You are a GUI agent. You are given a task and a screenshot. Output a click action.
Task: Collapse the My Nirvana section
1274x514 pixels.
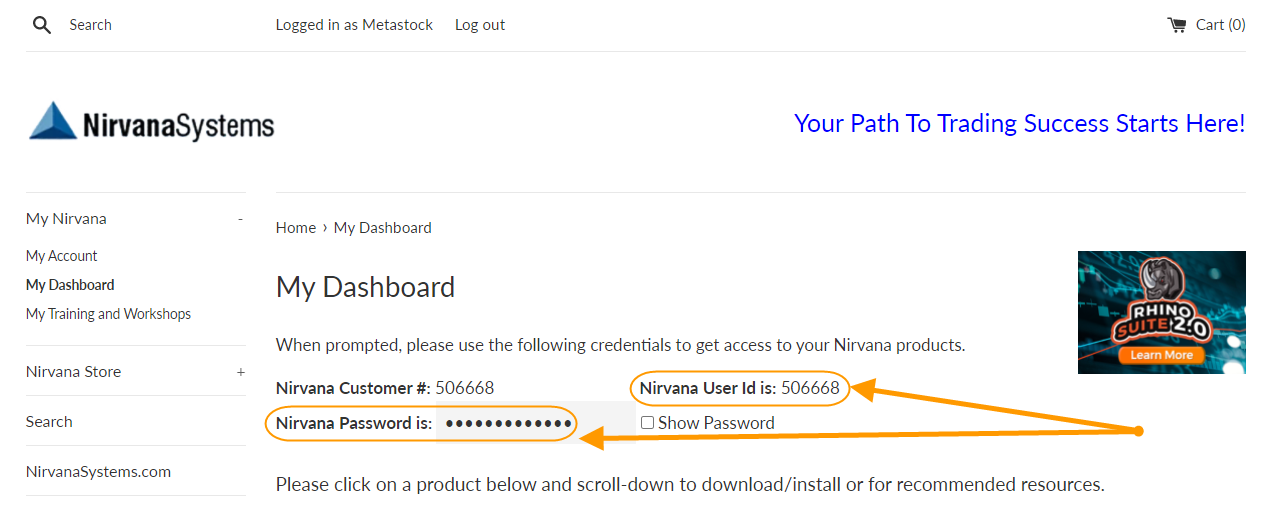pos(240,219)
